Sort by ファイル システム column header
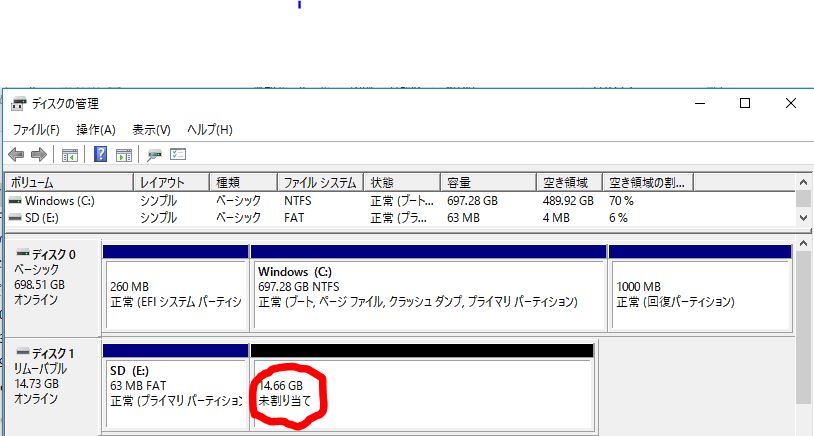The height and width of the screenshot is (436, 814). point(320,183)
